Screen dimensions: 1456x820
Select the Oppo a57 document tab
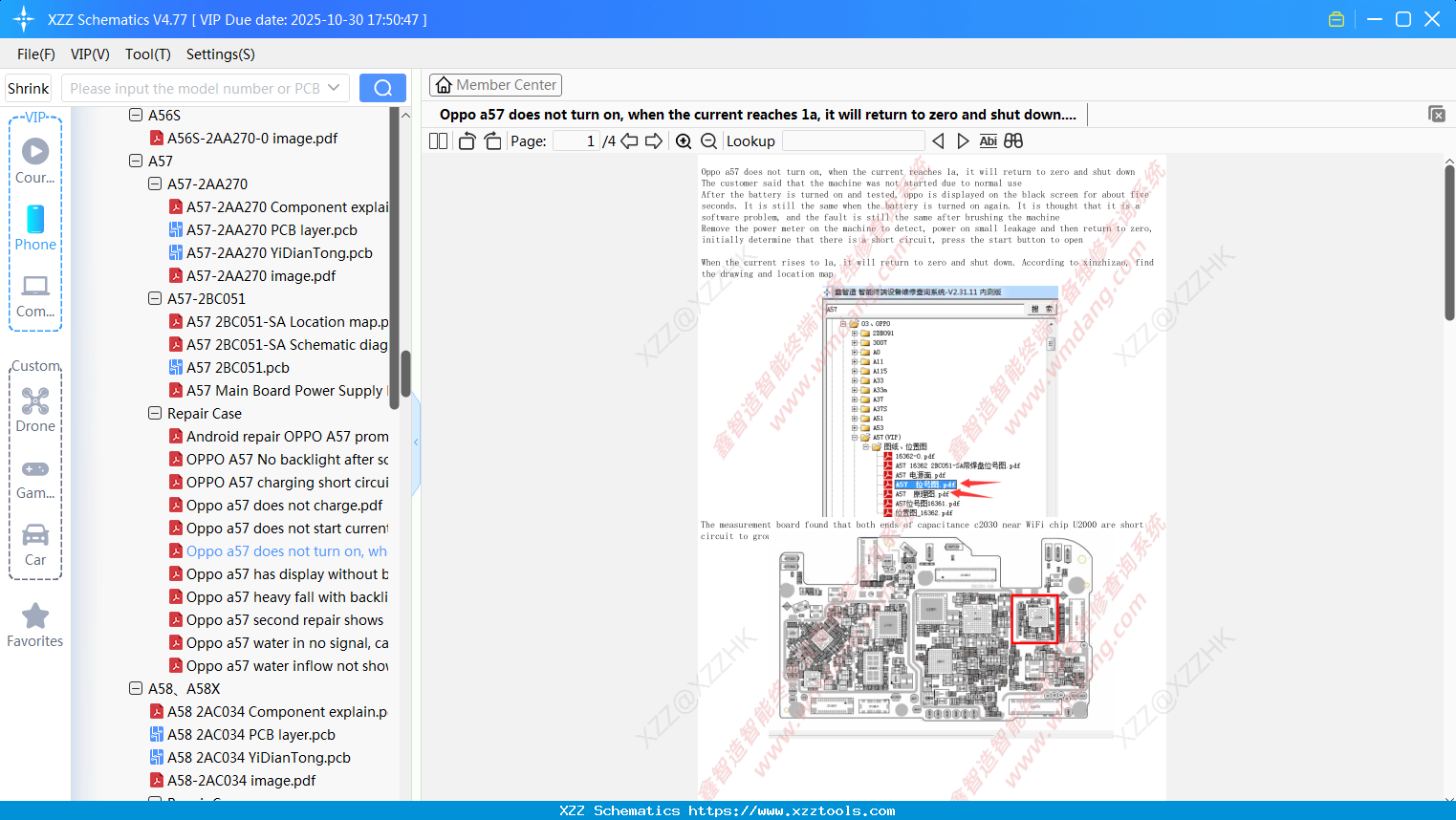click(x=757, y=115)
